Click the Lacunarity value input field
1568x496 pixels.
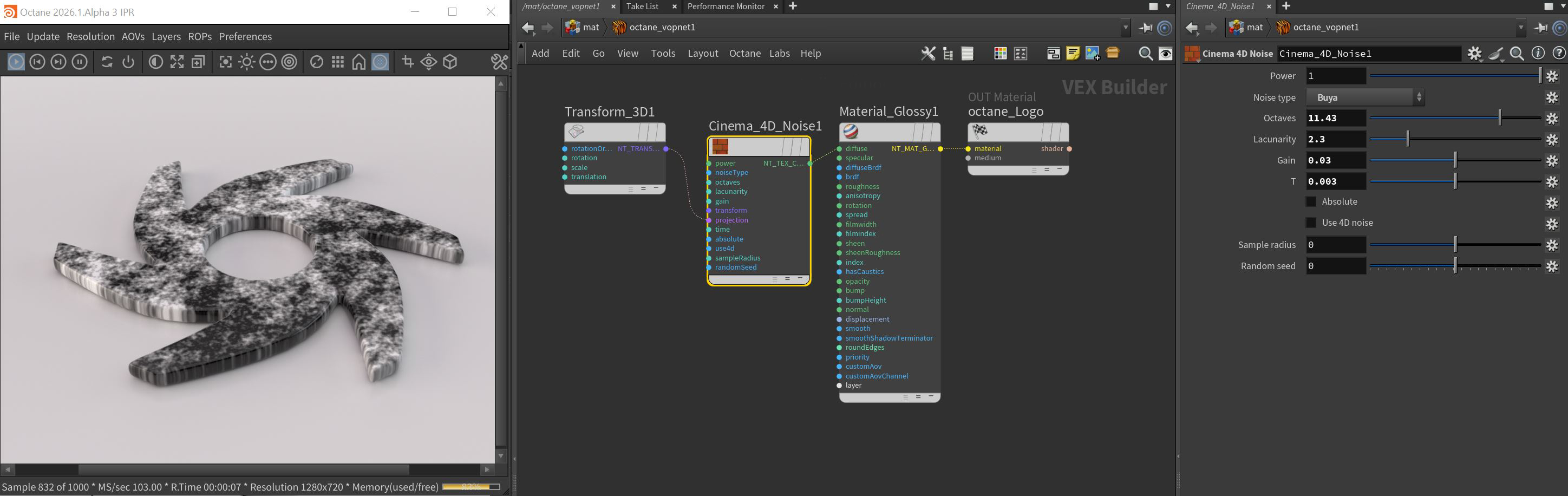point(1336,139)
